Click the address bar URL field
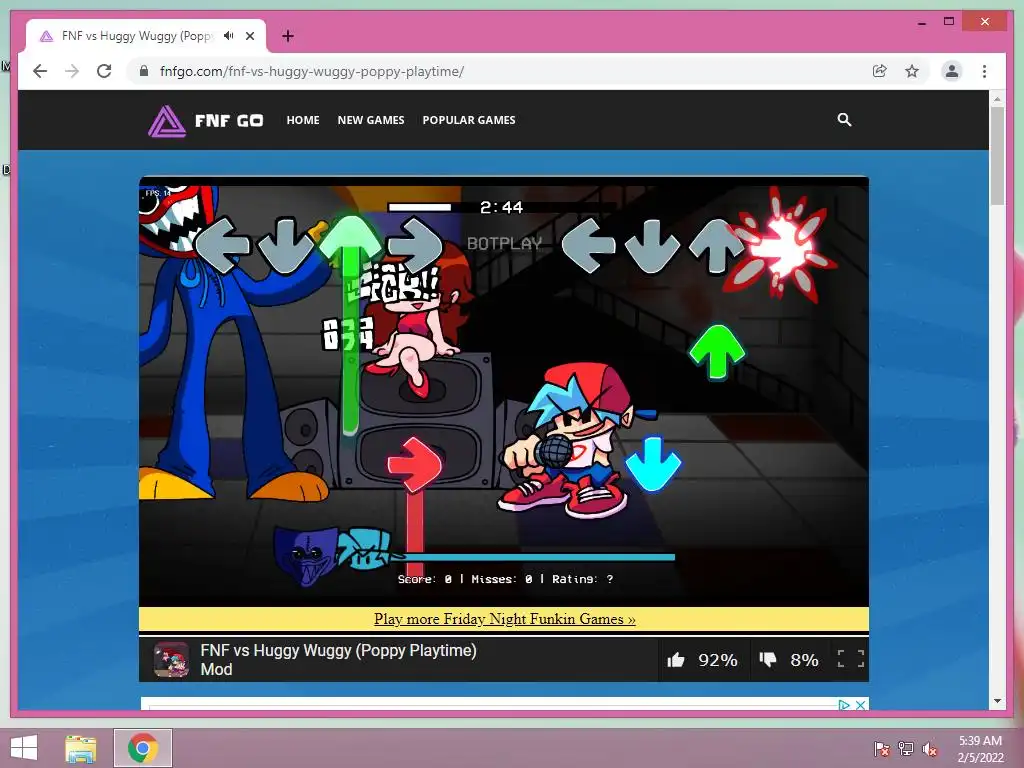Screen dimensions: 1024x768 point(503,71)
